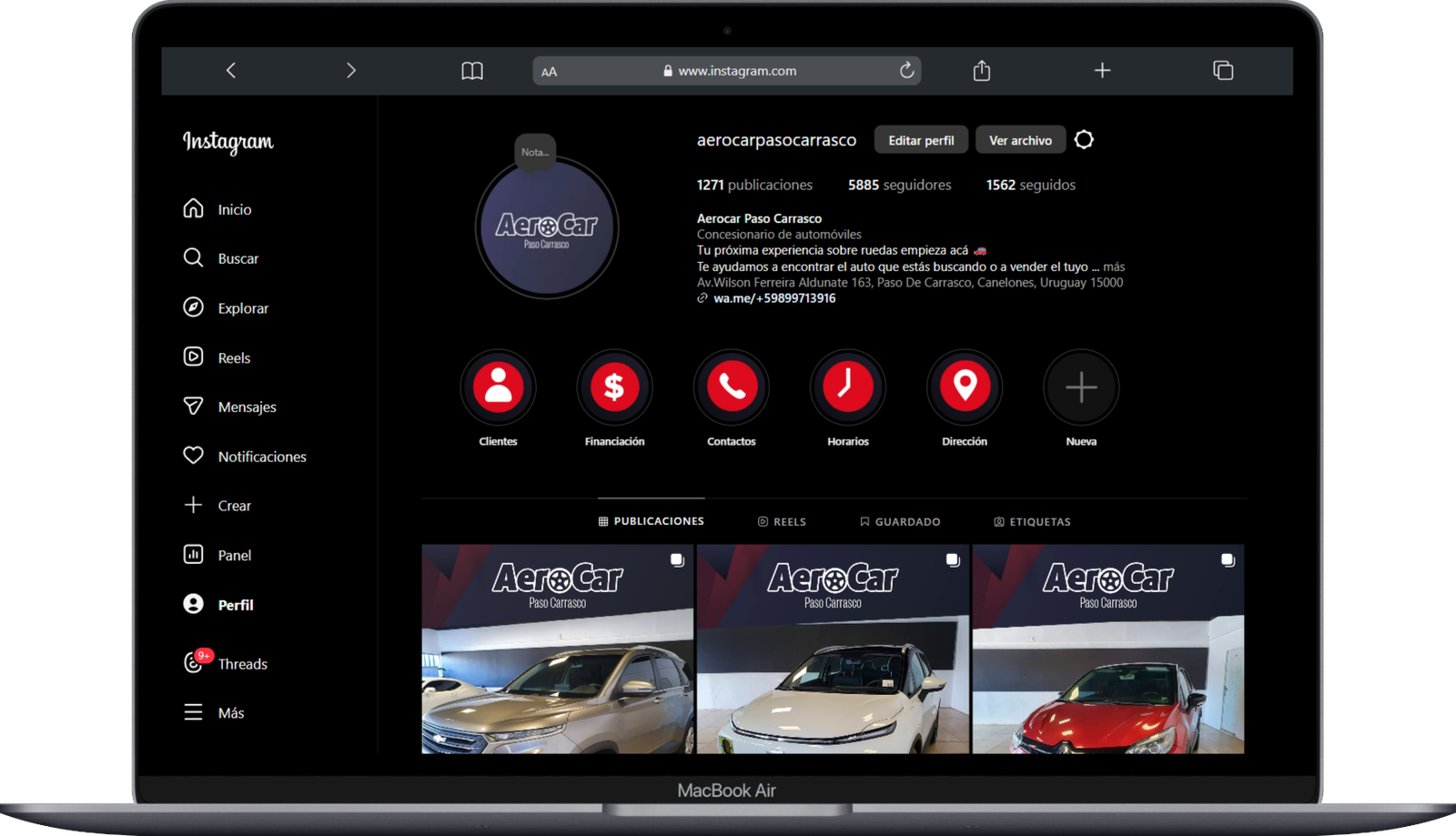Open the Clientes story highlight
Screen dimensions: 1456x836
coord(498,388)
